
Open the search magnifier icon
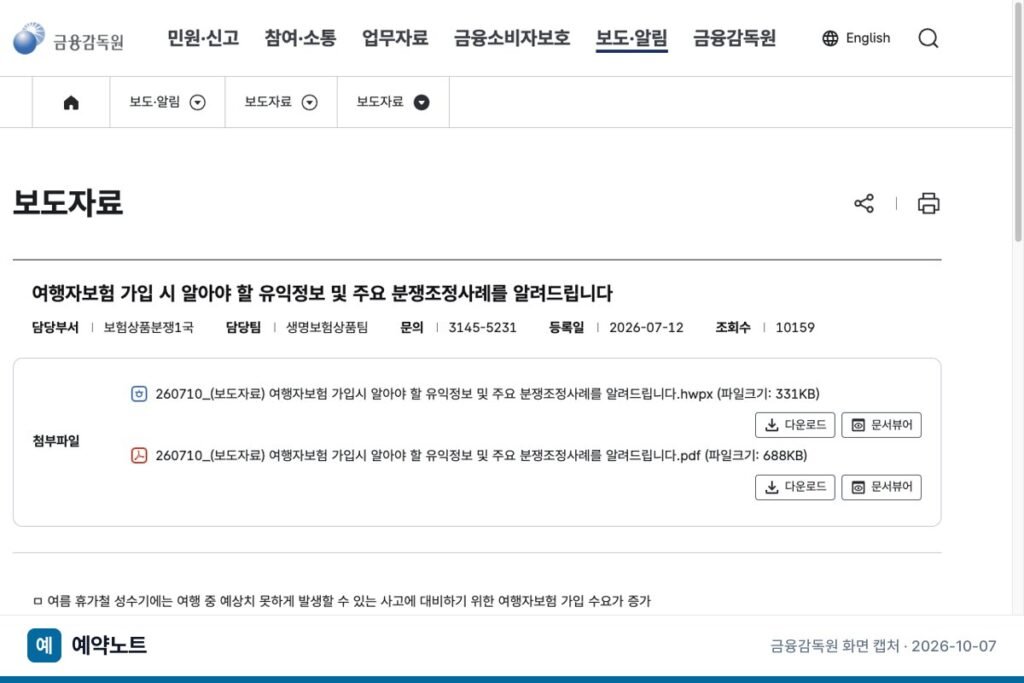928,39
